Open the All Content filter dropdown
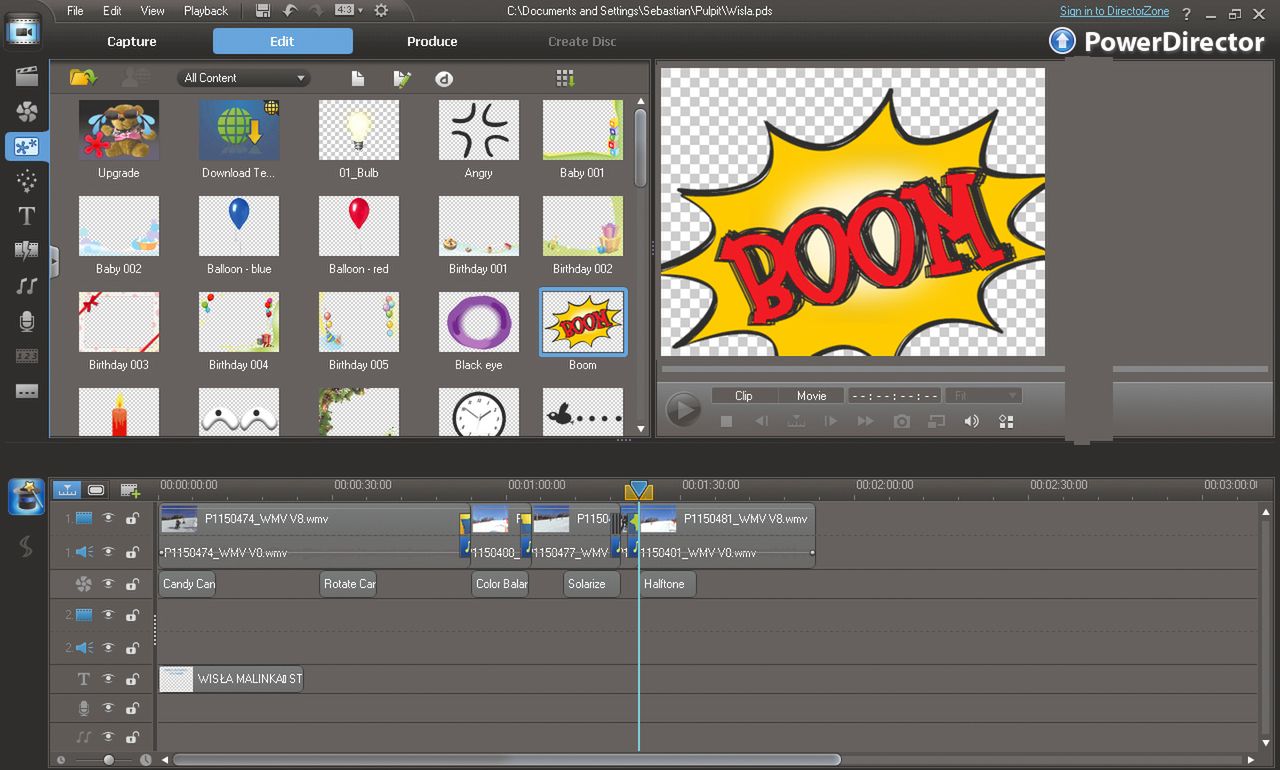The height and width of the screenshot is (770, 1280). 243,78
